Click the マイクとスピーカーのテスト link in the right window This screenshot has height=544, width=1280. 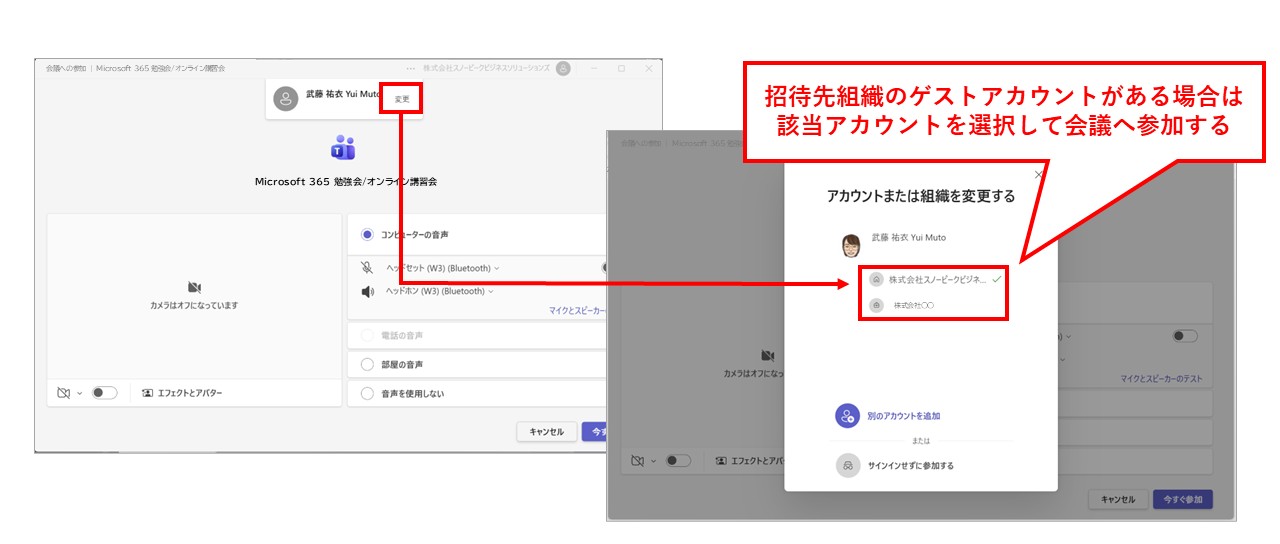point(1161,379)
